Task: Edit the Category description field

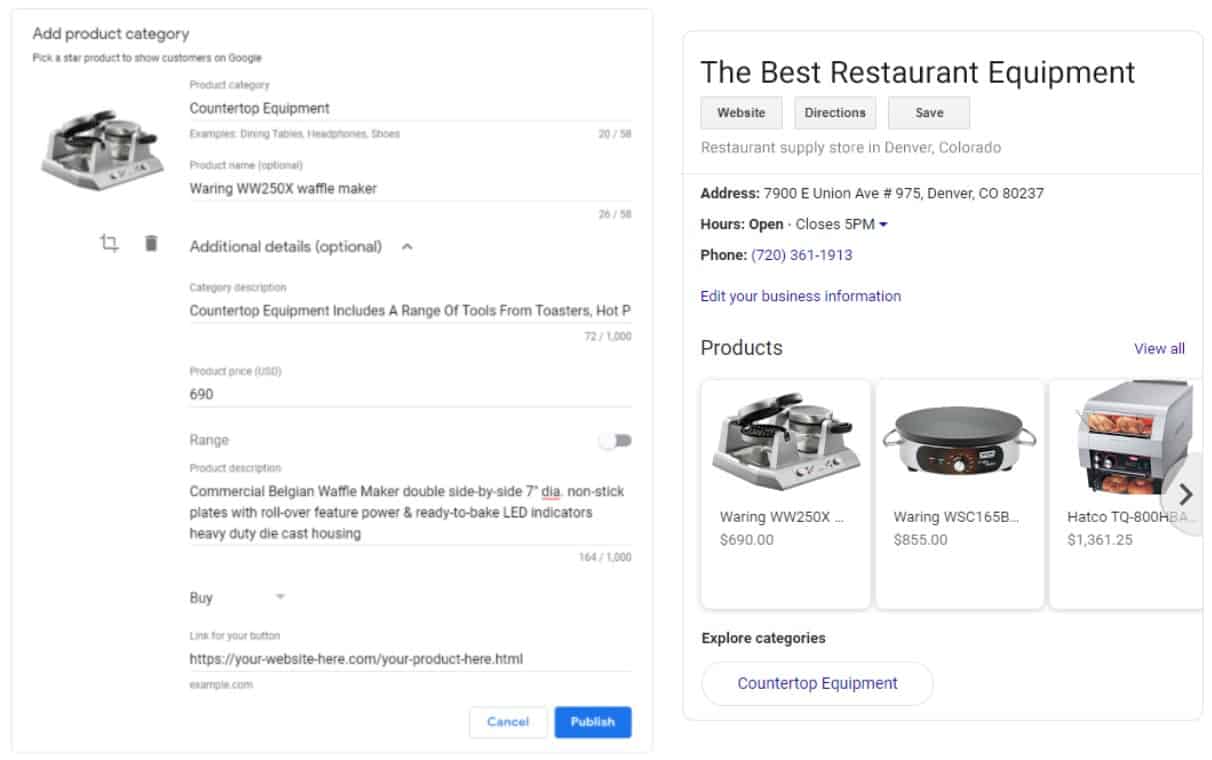Action: 410,311
